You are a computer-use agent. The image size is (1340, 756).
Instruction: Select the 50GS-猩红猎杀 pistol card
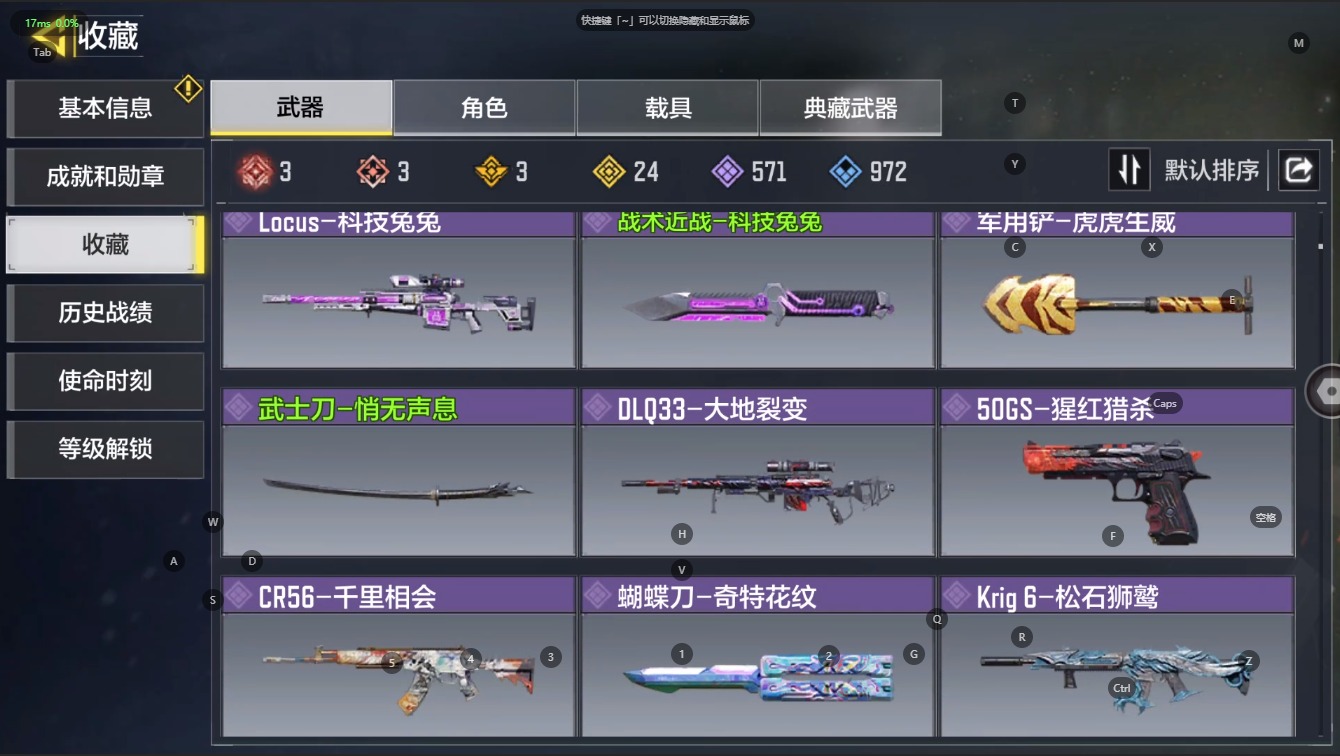click(x=1117, y=472)
